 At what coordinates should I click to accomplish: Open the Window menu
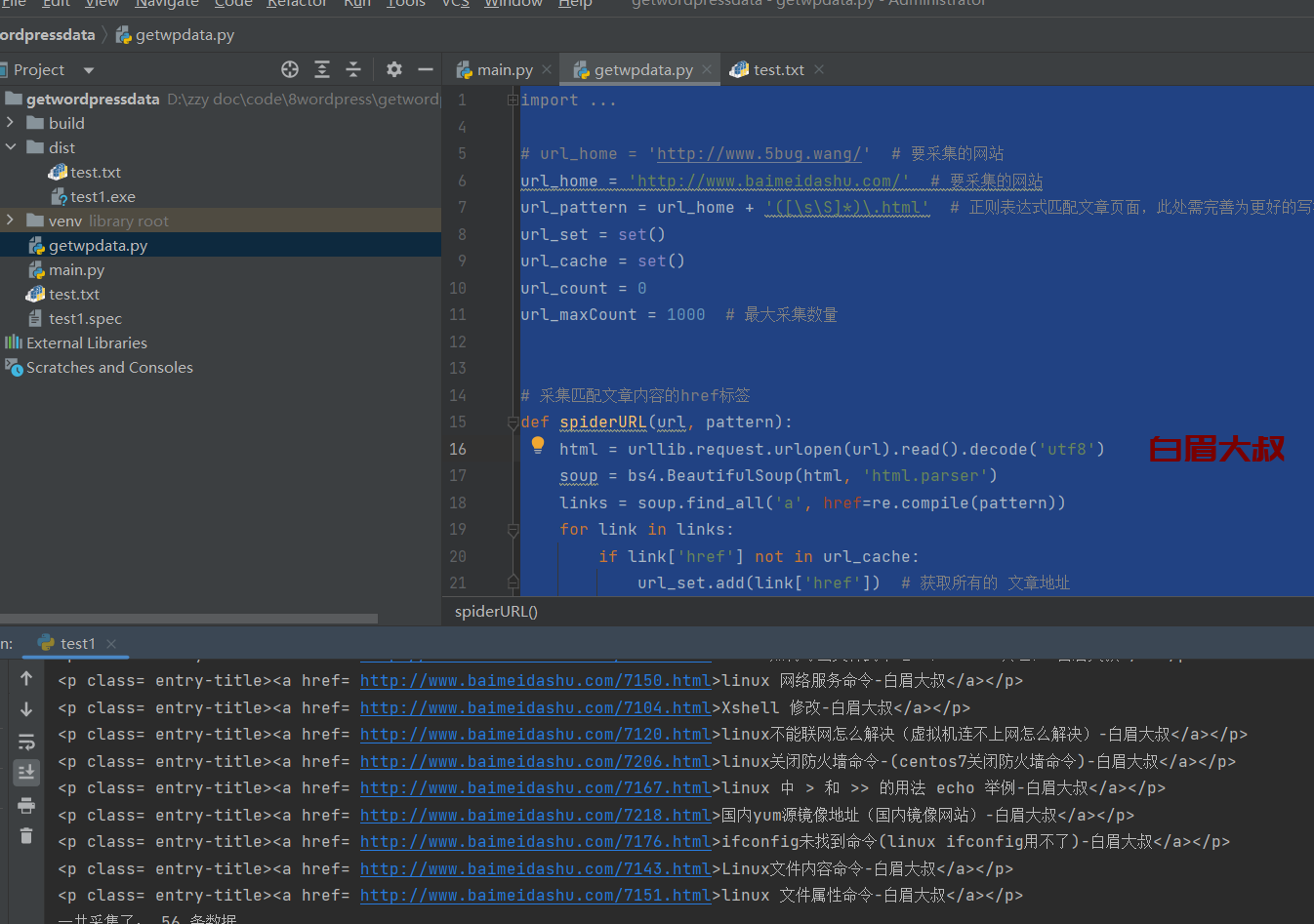coord(513,4)
